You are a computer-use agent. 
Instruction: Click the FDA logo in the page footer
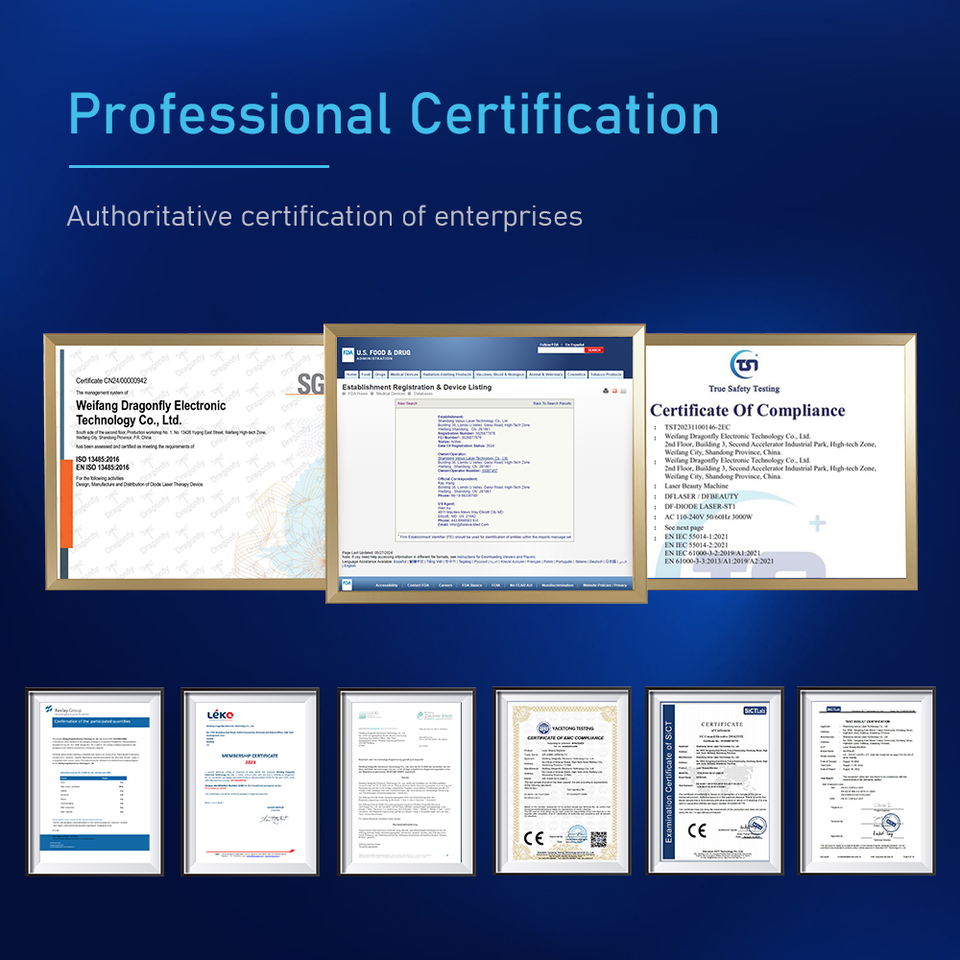click(x=347, y=585)
